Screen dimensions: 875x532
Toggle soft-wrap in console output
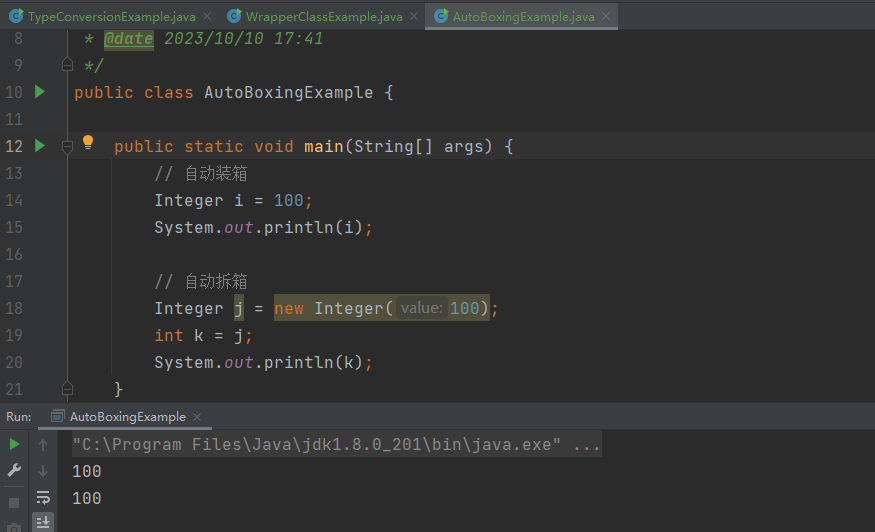[43, 497]
